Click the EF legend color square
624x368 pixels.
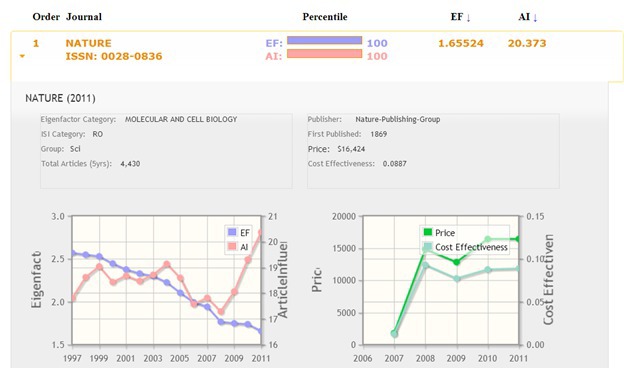232,232
